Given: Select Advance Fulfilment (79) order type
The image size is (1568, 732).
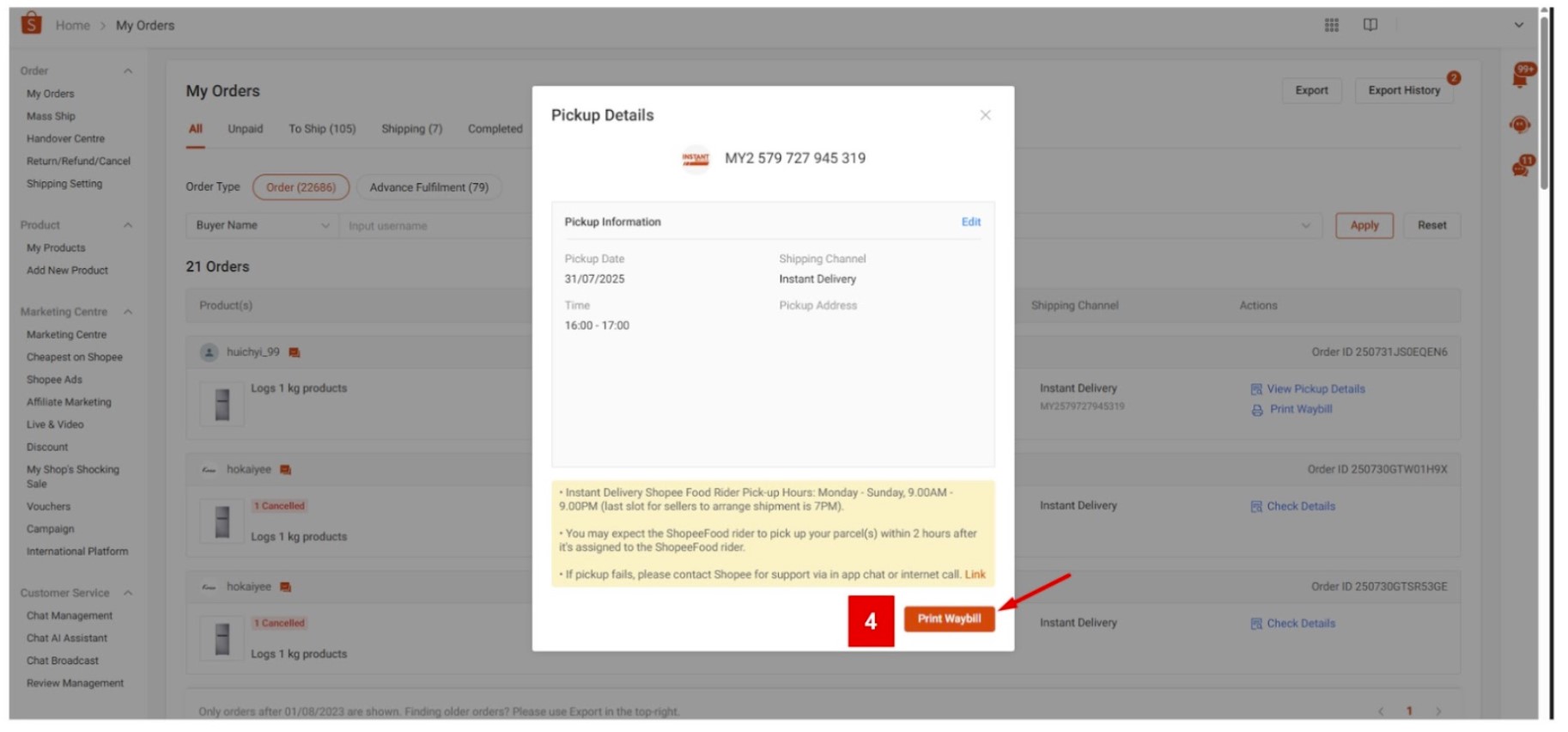Looking at the screenshot, I should 428,187.
